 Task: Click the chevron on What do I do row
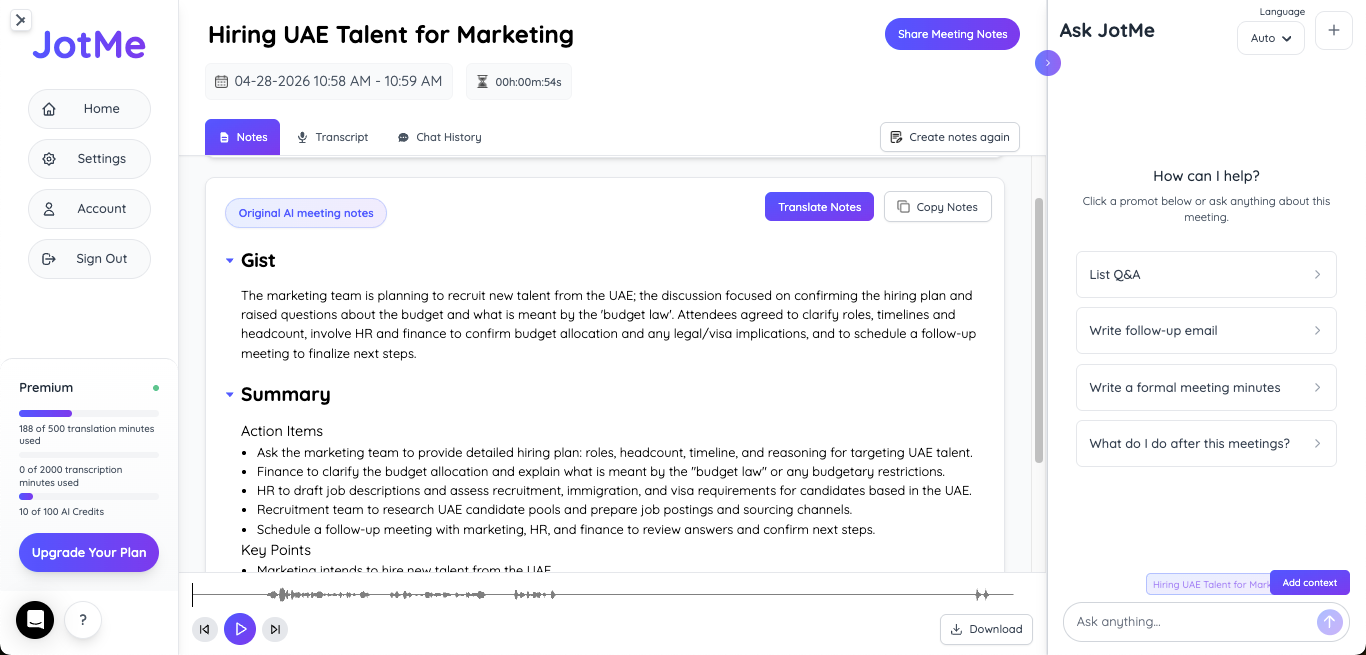pos(1318,443)
